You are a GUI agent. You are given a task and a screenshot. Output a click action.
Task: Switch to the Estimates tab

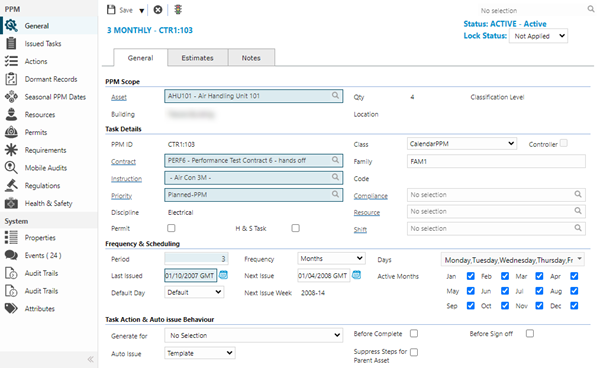197,58
